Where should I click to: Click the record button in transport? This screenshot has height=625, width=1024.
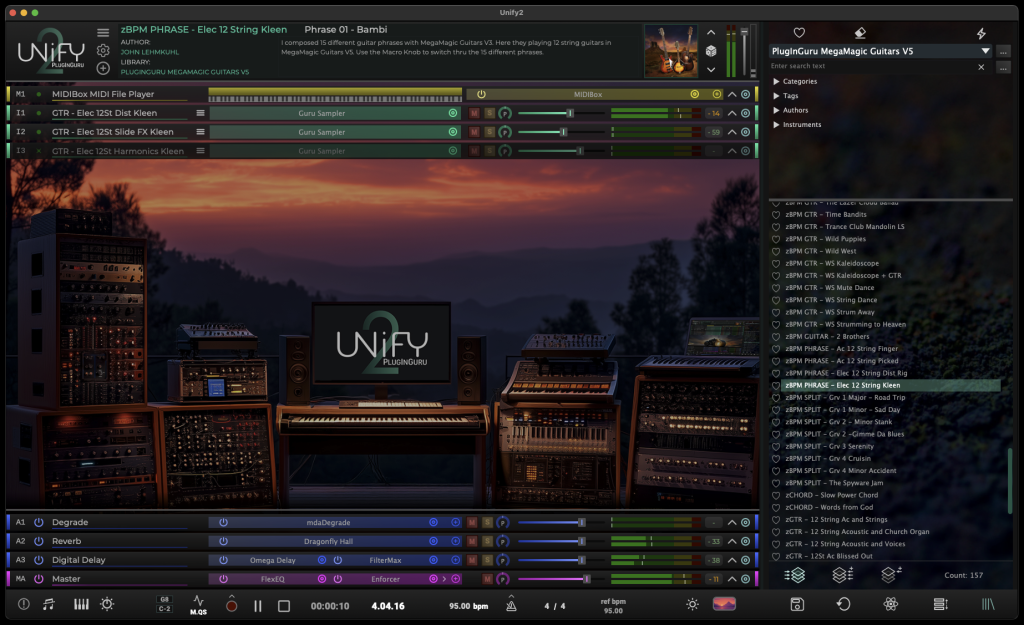tap(231, 605)
